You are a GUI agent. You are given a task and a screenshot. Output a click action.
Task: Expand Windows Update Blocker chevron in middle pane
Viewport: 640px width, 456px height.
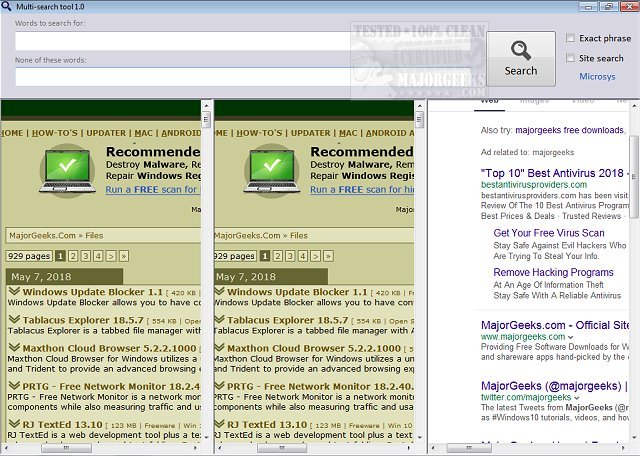219,291
